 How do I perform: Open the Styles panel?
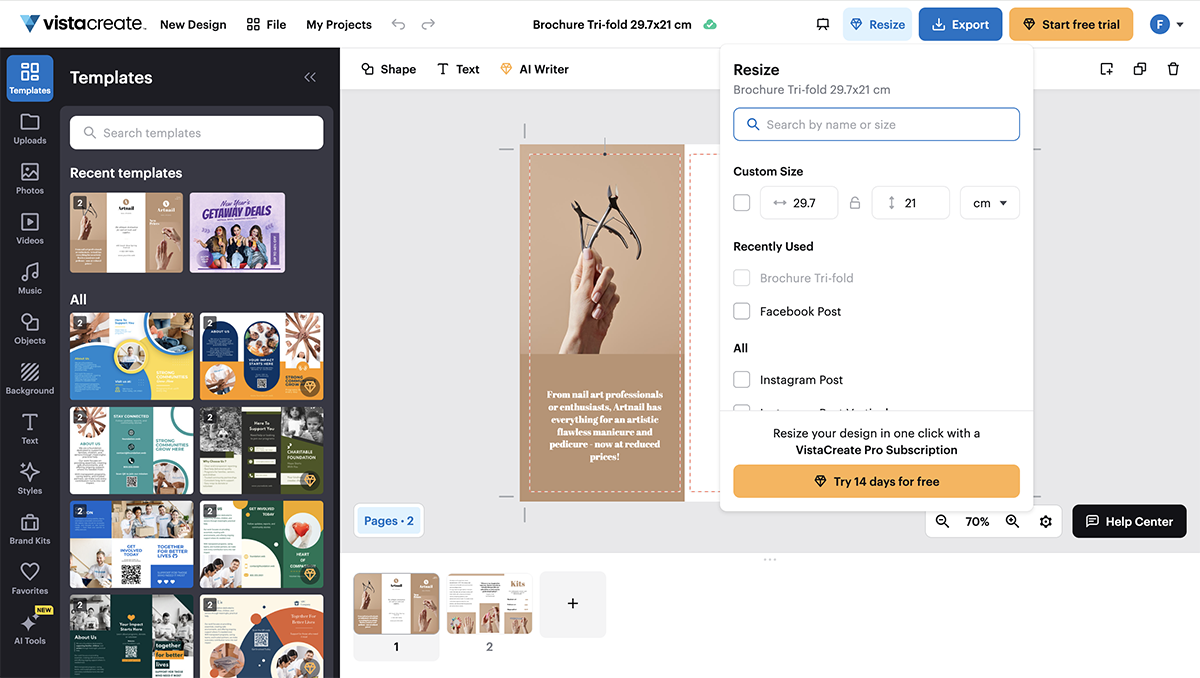(x=29, y=478)
